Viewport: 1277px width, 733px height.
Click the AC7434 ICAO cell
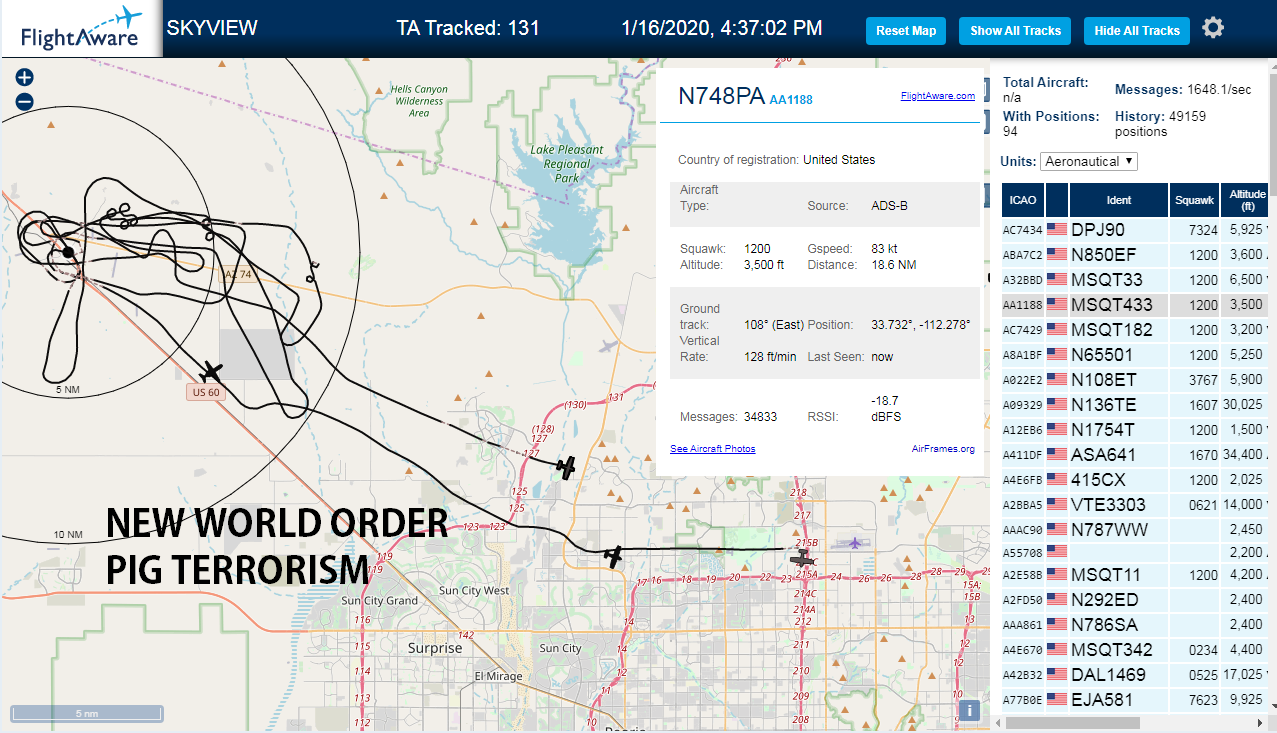1023,230
